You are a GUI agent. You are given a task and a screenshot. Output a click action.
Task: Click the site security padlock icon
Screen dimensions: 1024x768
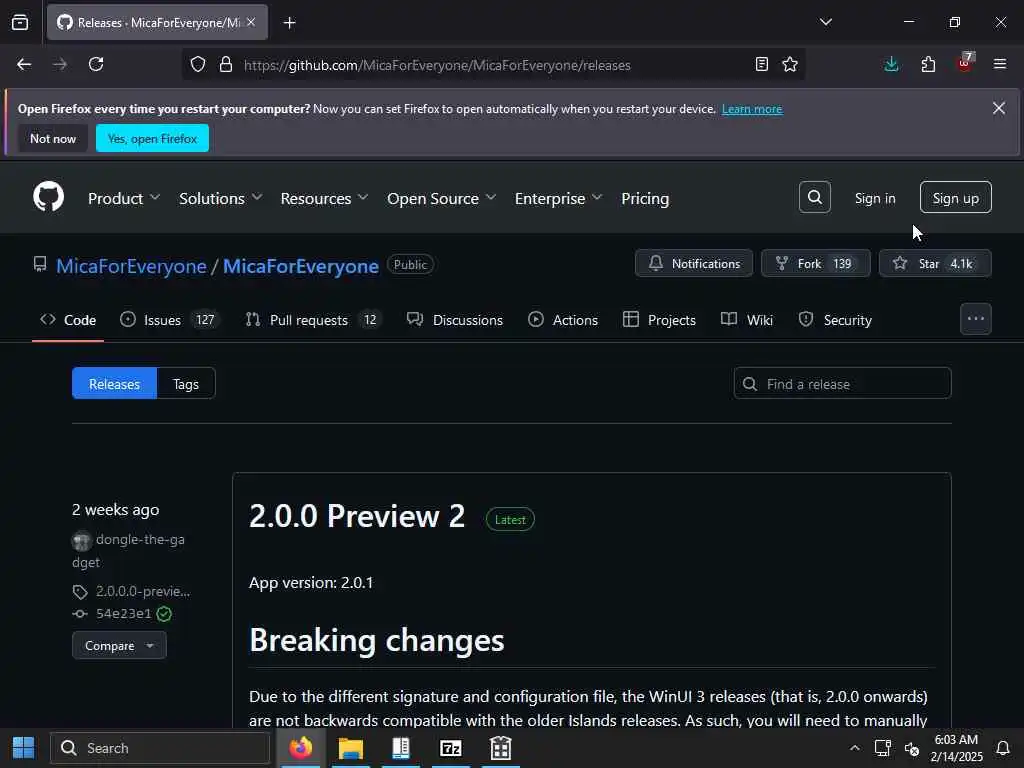tap(226, 65)
